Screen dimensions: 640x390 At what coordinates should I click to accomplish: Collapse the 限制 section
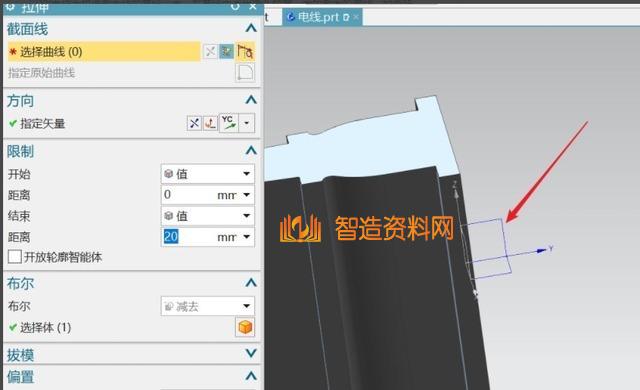(251, 151)
